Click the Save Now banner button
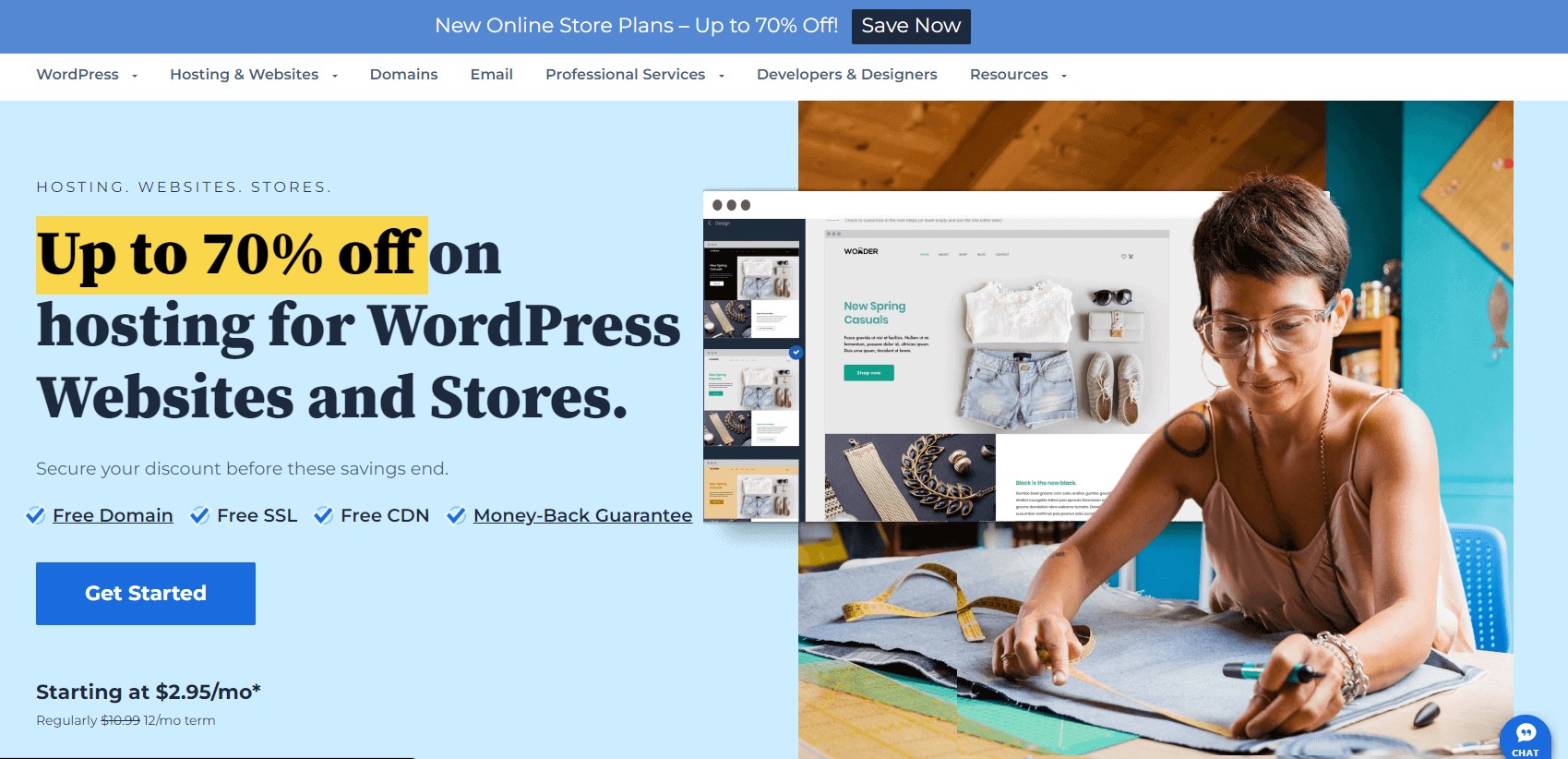 click(911, 26)
